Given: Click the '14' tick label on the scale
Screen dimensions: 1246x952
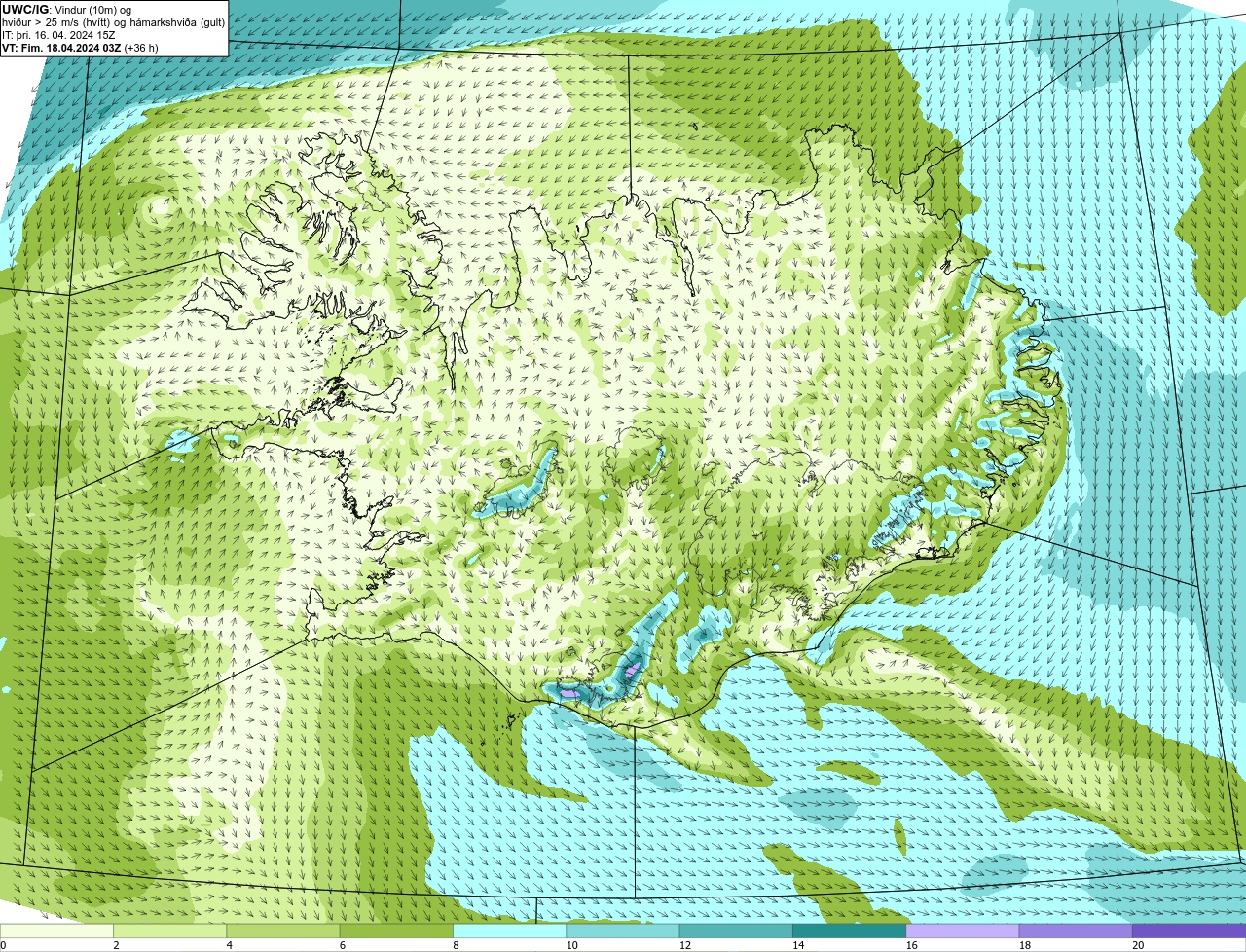Looking at the screenshot, I should tap(798, 945).
